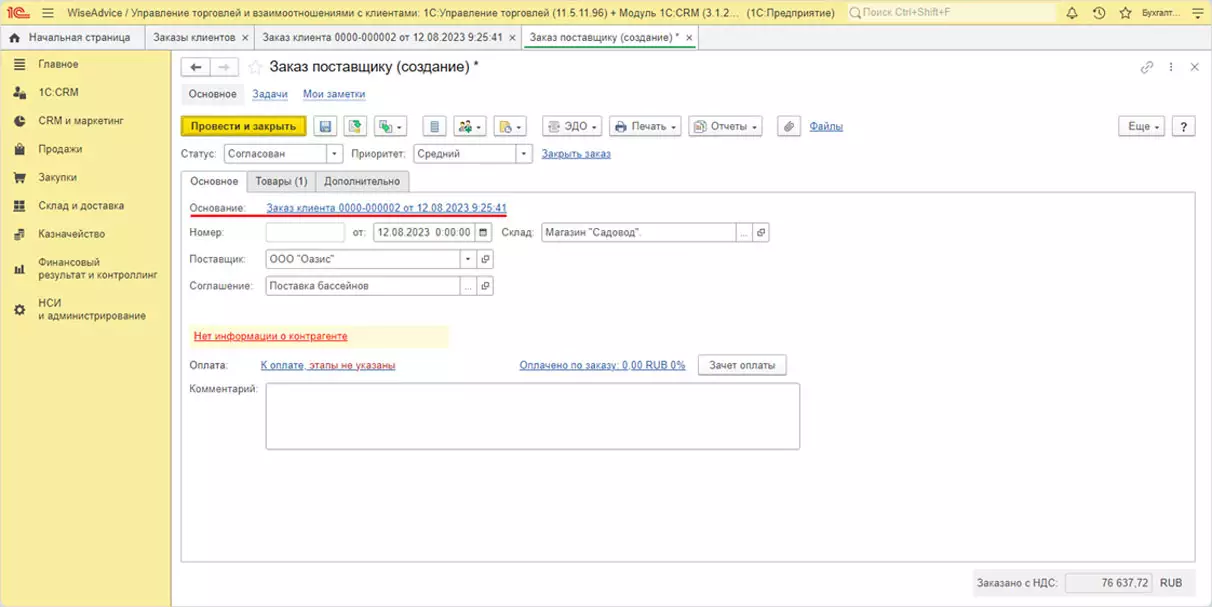Click the 76 637,72 total amount field
This screenshot has height=607, width=1212.
1111,582
